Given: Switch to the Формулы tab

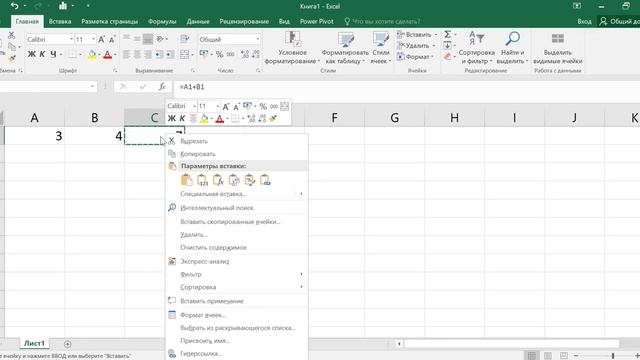Looking at the screenshot, I should [x=162, y=21].
